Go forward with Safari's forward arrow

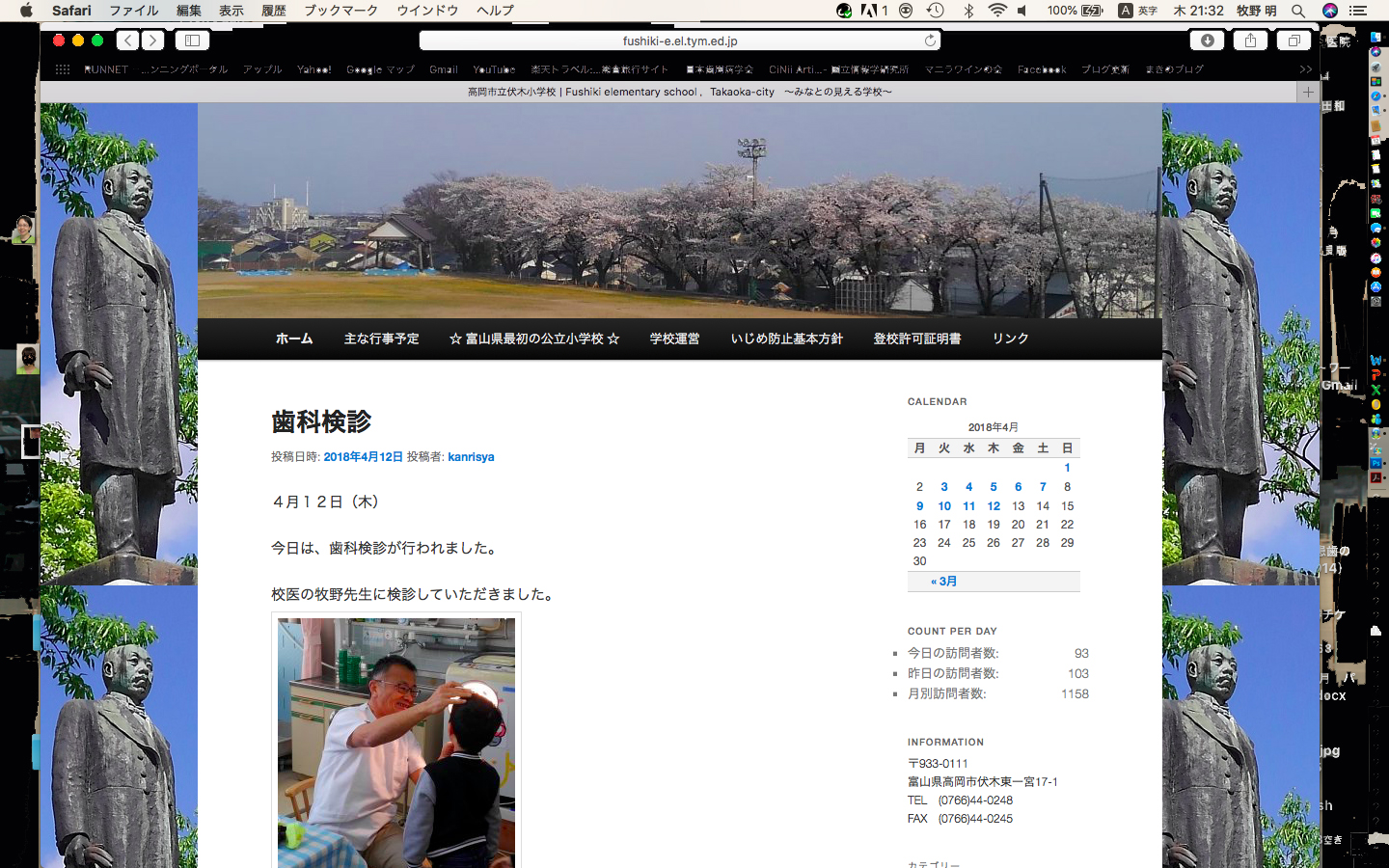click(152, 41)
